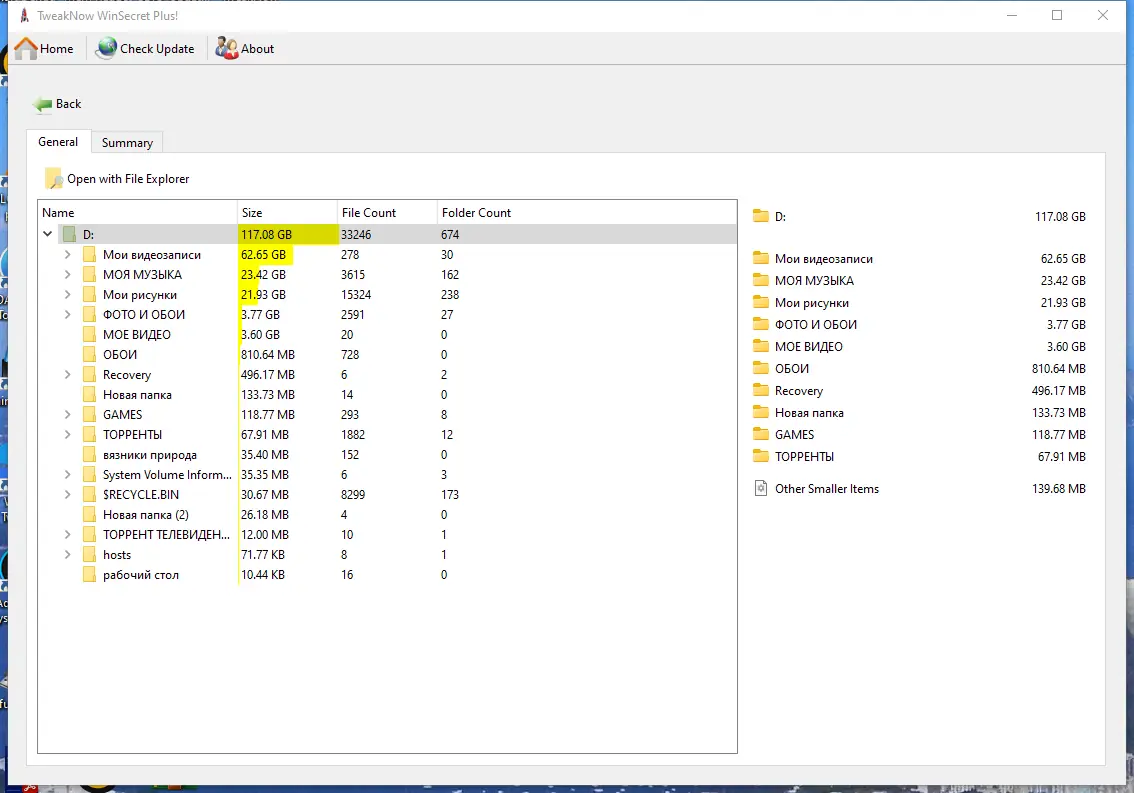Expand the ТОРРЕНТЫ folder in tree
This screenshot has height=793, width=1134.
point(67,435)
